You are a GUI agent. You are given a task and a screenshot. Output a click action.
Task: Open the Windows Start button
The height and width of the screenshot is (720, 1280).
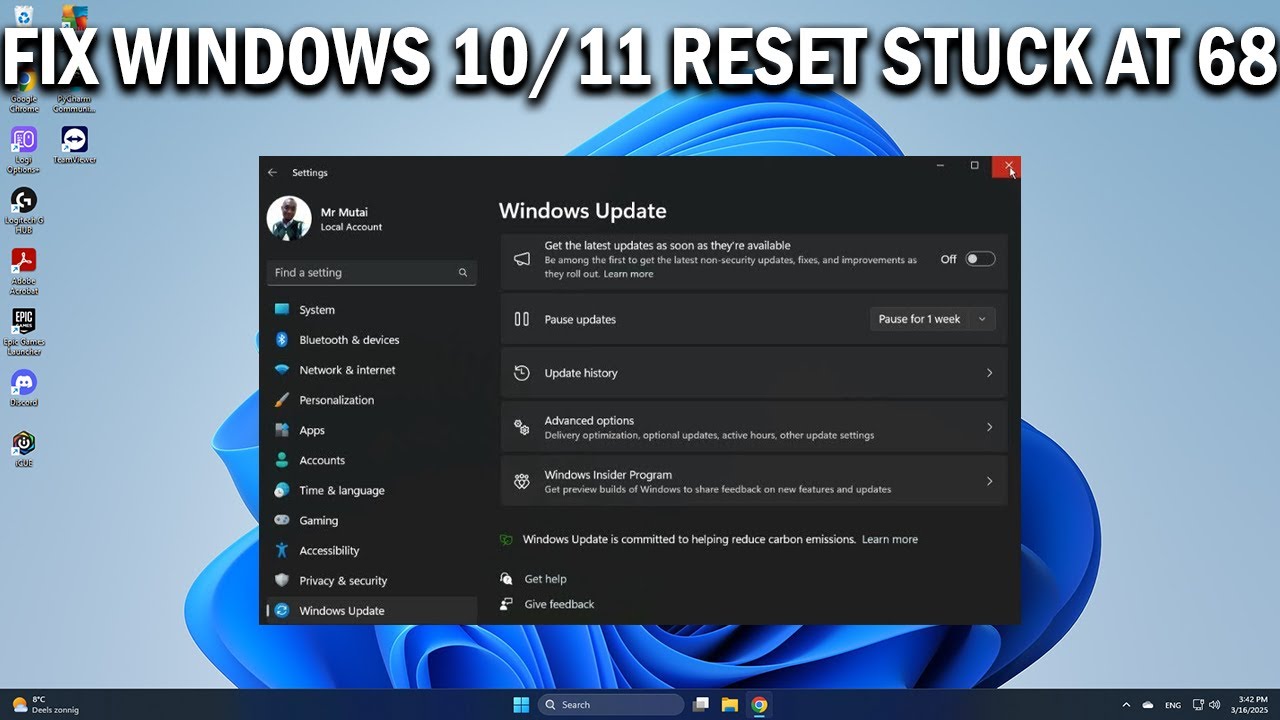coord(521,705)
